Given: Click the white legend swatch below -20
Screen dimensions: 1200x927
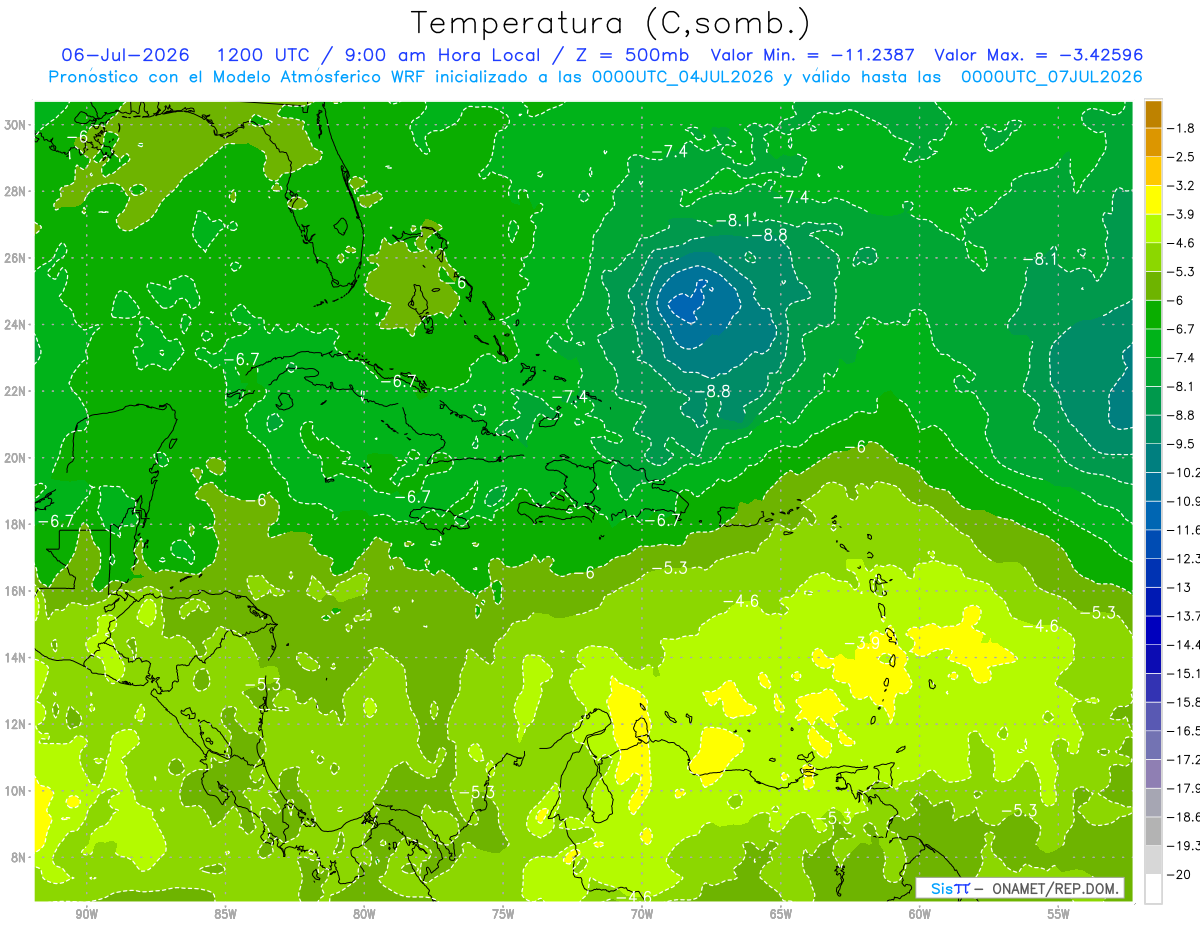Looking at the screenshot, I should click(1153, 888).
